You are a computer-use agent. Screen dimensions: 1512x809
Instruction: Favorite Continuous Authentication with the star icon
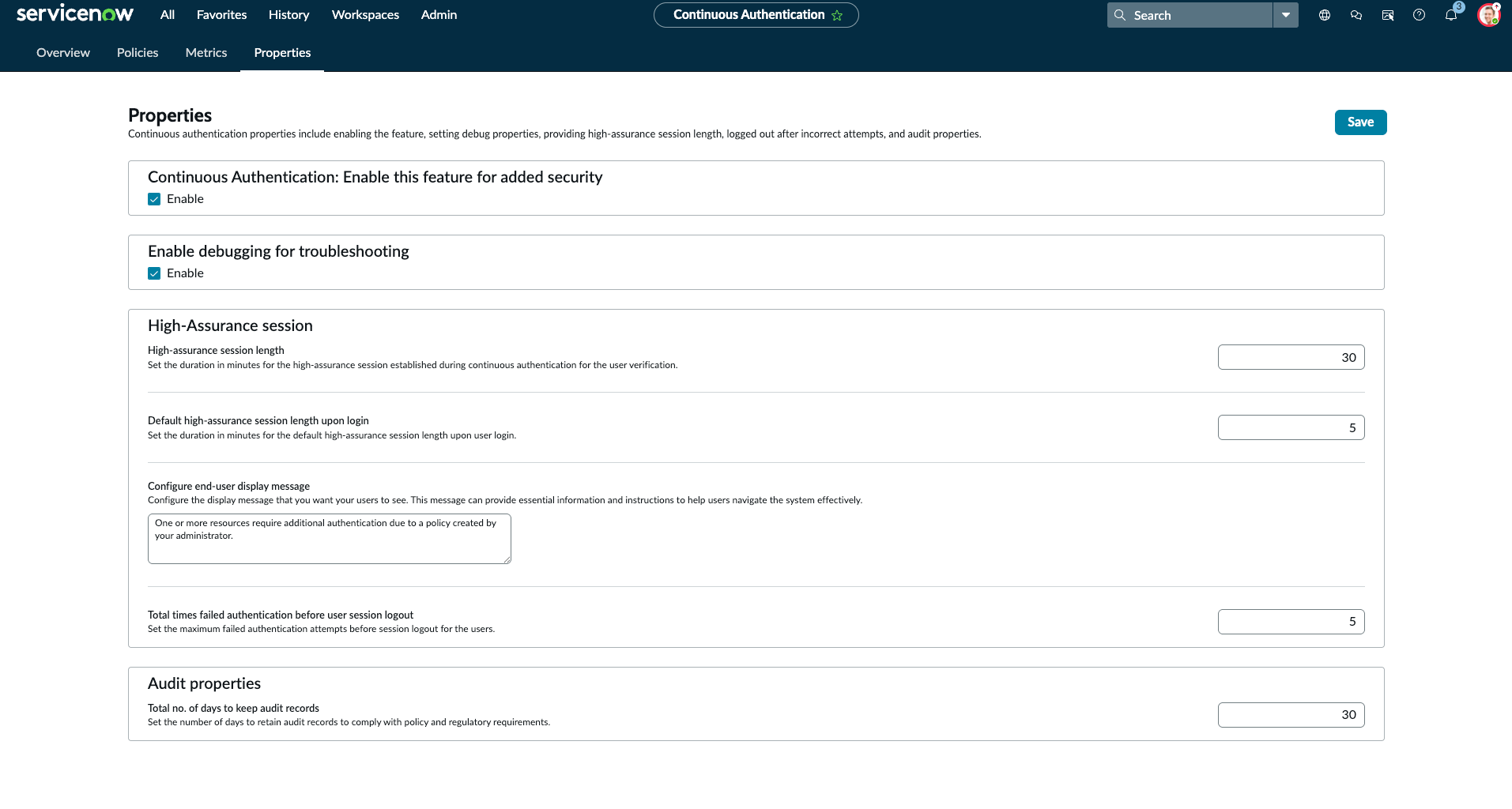837,15
